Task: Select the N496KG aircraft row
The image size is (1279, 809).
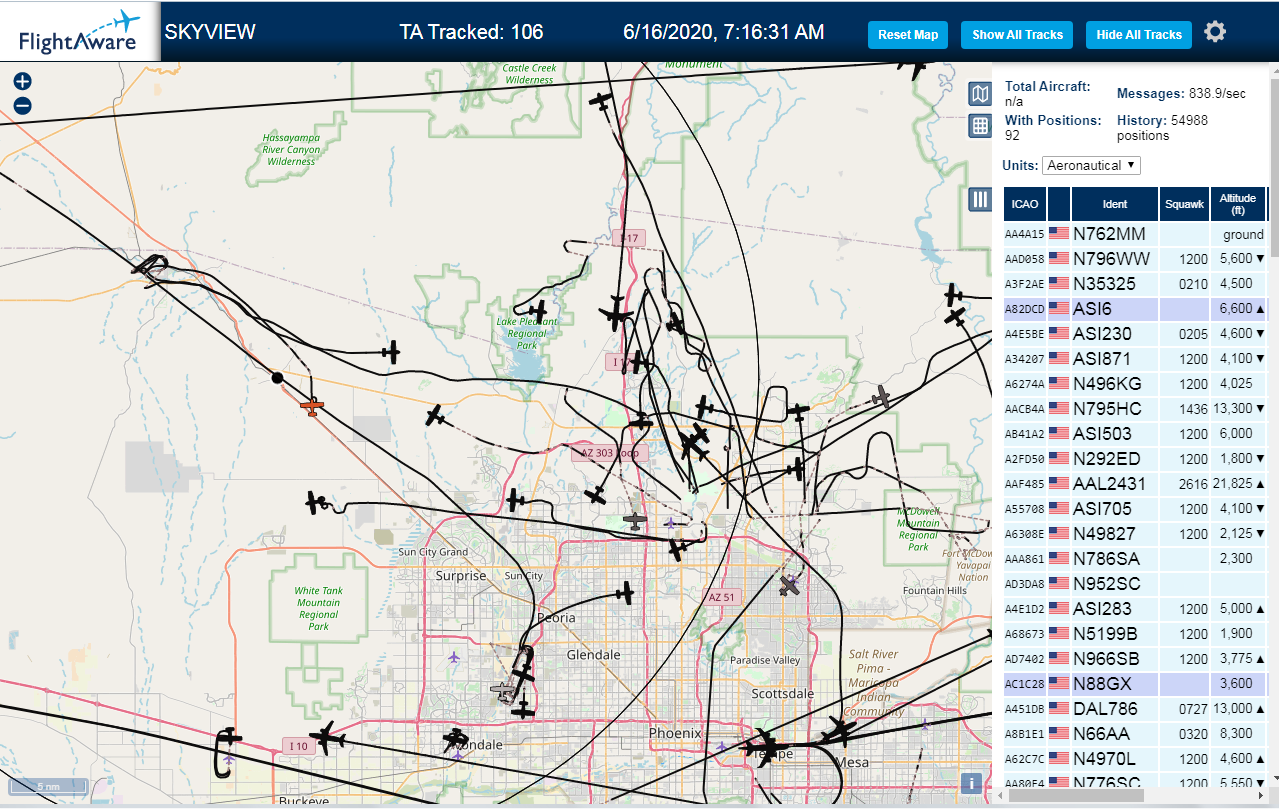Action: coord(1136,384)
